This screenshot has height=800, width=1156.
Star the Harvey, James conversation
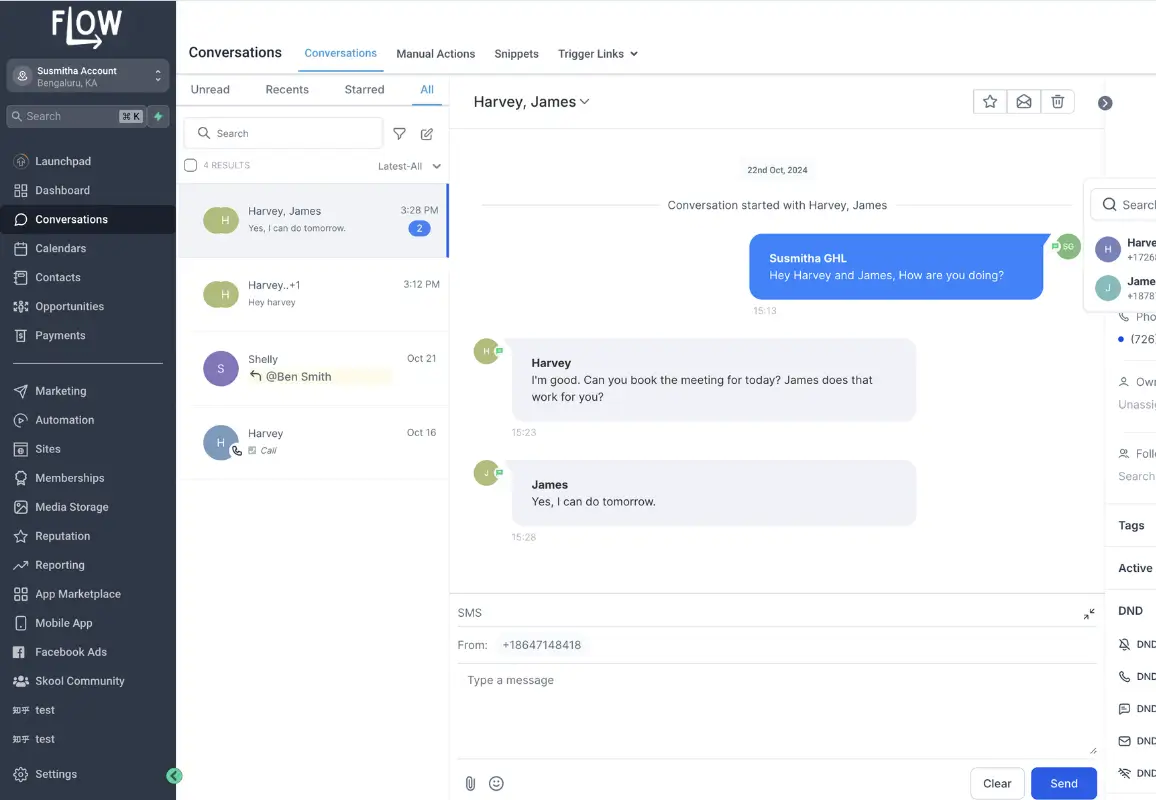(x=989, y=101)
